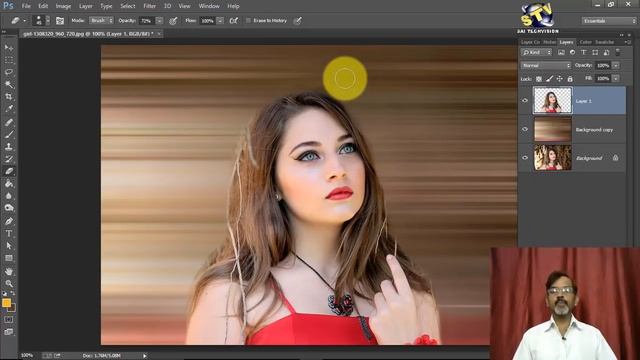Viewport: 640px width, 360px height.
Task: Select the Lasso tool
Action: [x=9, y=72]
